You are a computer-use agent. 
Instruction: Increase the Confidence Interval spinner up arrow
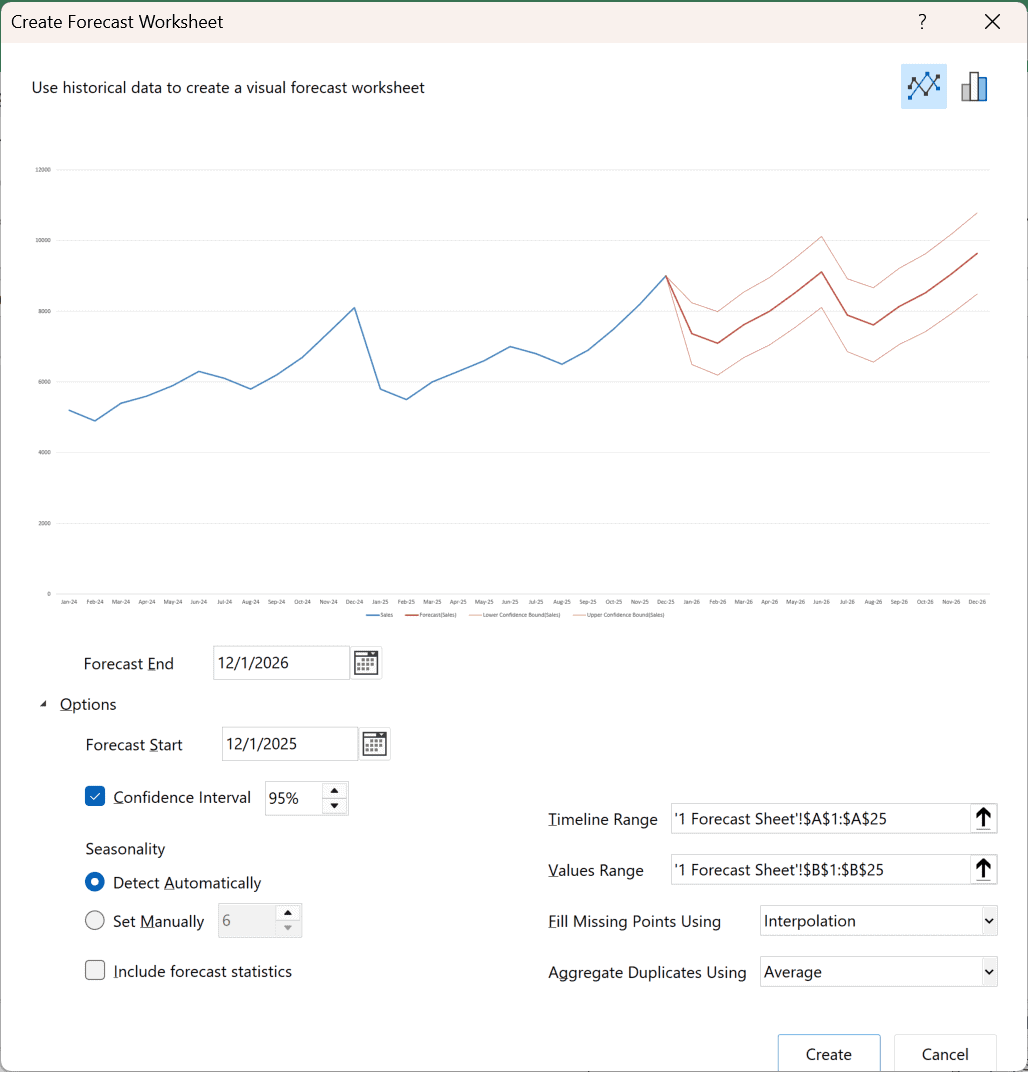pos(334,790)
